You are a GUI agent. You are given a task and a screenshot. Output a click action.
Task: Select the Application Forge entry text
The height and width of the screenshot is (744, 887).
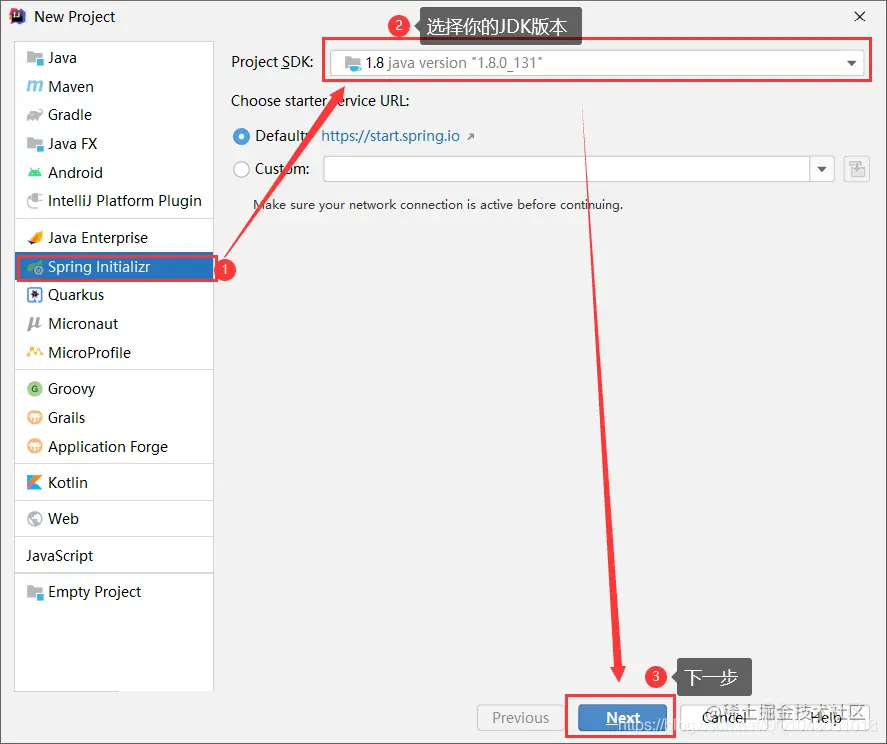click(107, 447)
